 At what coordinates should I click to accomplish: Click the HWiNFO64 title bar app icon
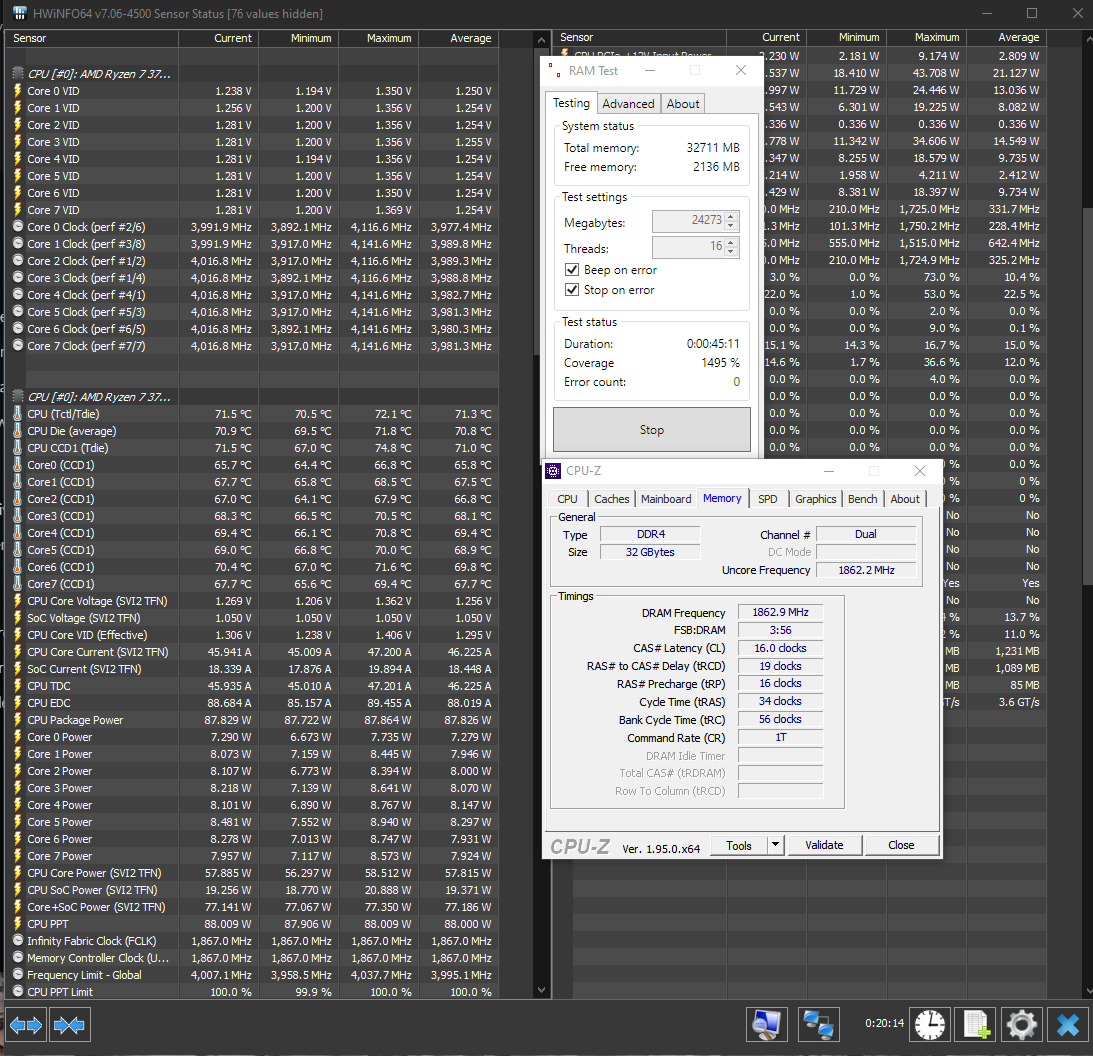tap(19, 13)
